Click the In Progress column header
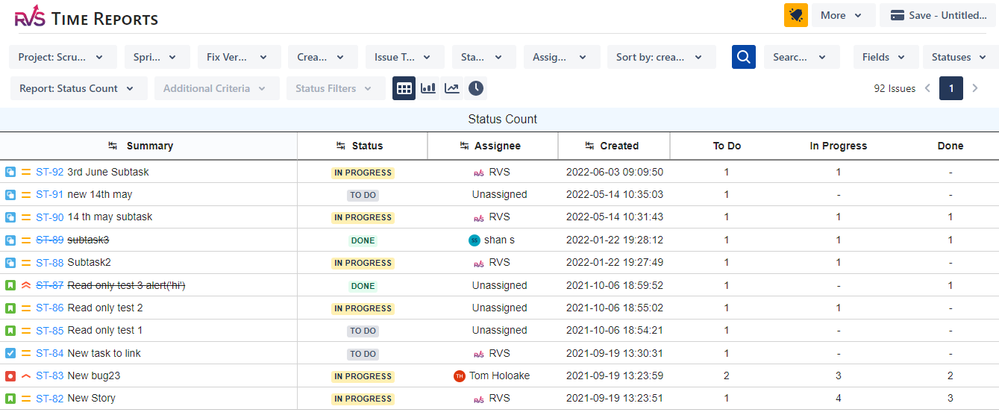 click(838, 146)
